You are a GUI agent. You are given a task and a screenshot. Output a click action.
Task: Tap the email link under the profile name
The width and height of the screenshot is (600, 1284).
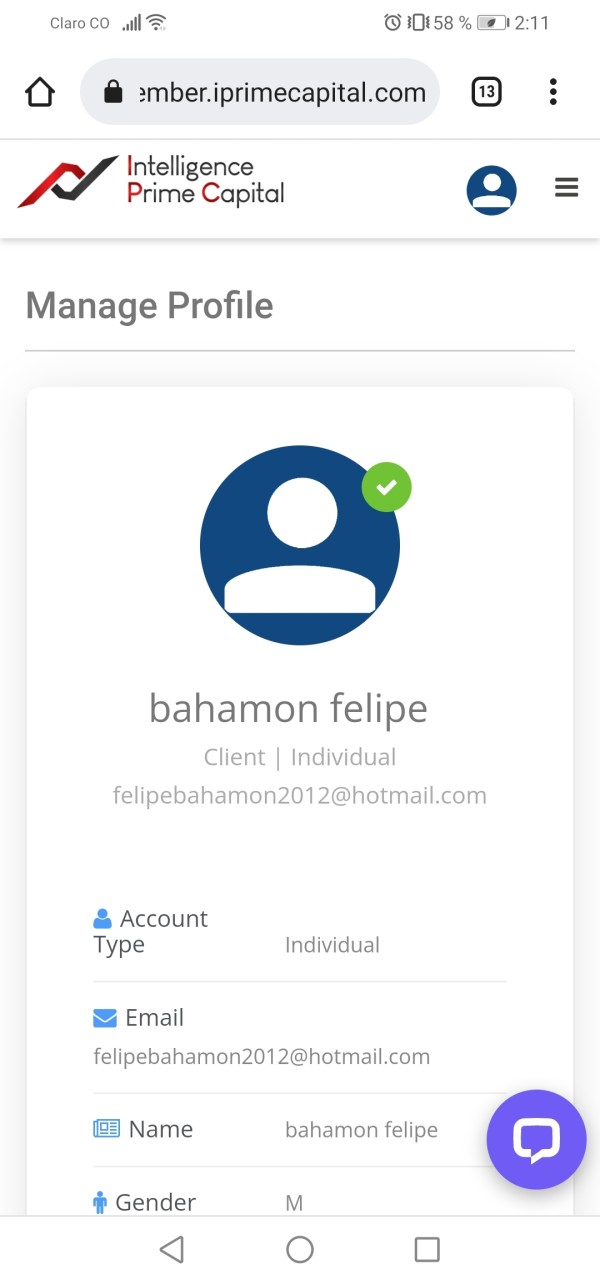tap(300, 796)
